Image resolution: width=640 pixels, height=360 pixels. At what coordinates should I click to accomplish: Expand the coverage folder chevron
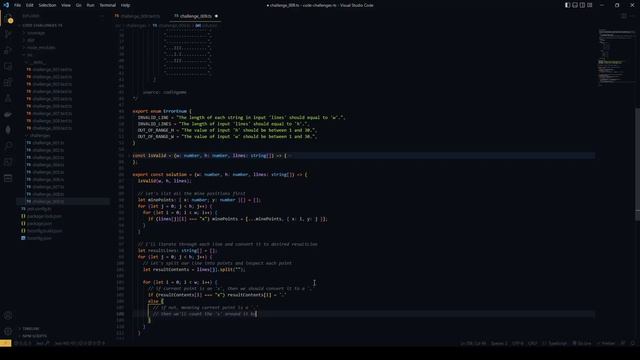(24, 33)
